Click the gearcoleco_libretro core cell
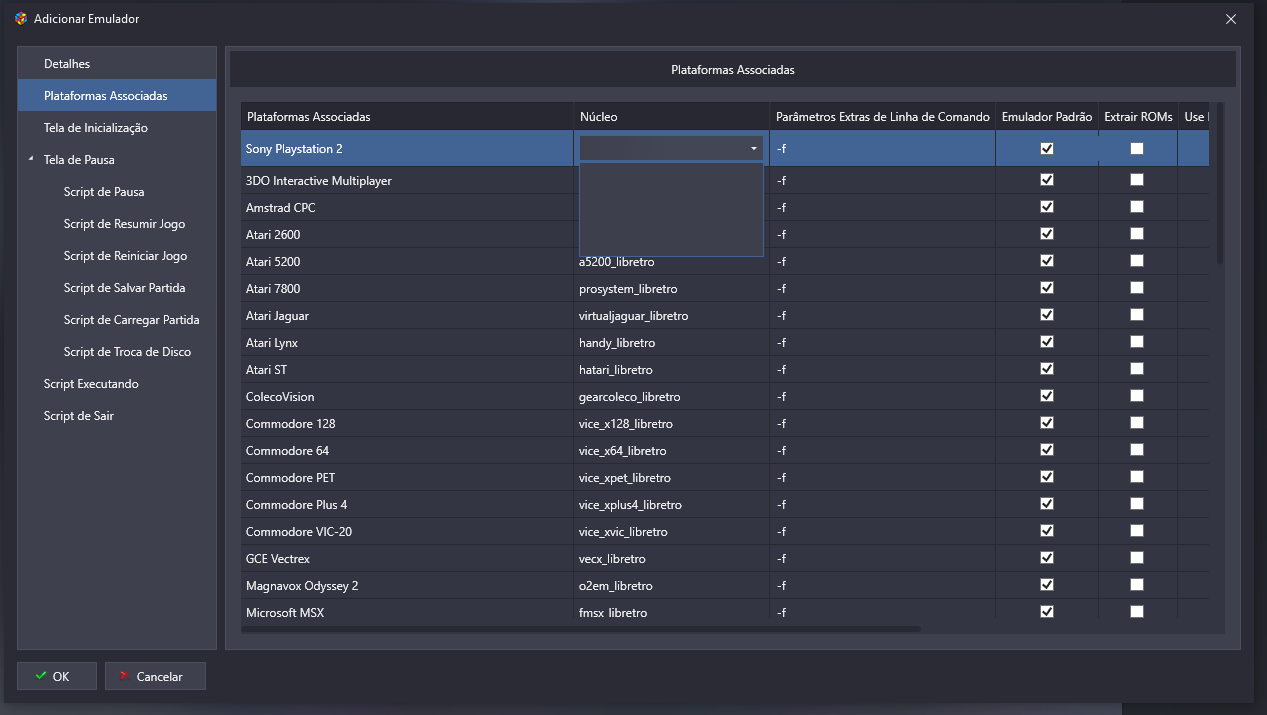Image resolution: width=1267 pixels, height=715 pixels. coord(671,396)
